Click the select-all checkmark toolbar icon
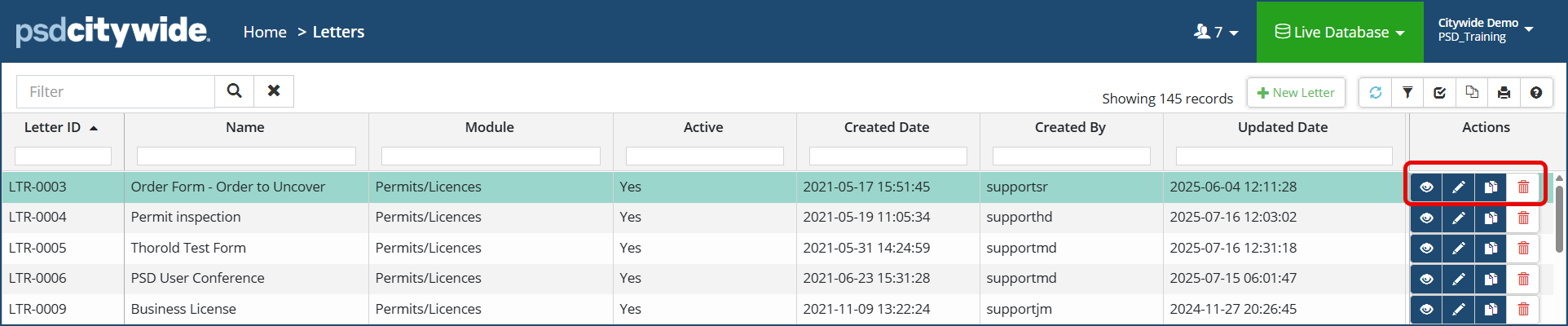The width and height of the screenshot is (1568, 326). tap(1440, 93)
